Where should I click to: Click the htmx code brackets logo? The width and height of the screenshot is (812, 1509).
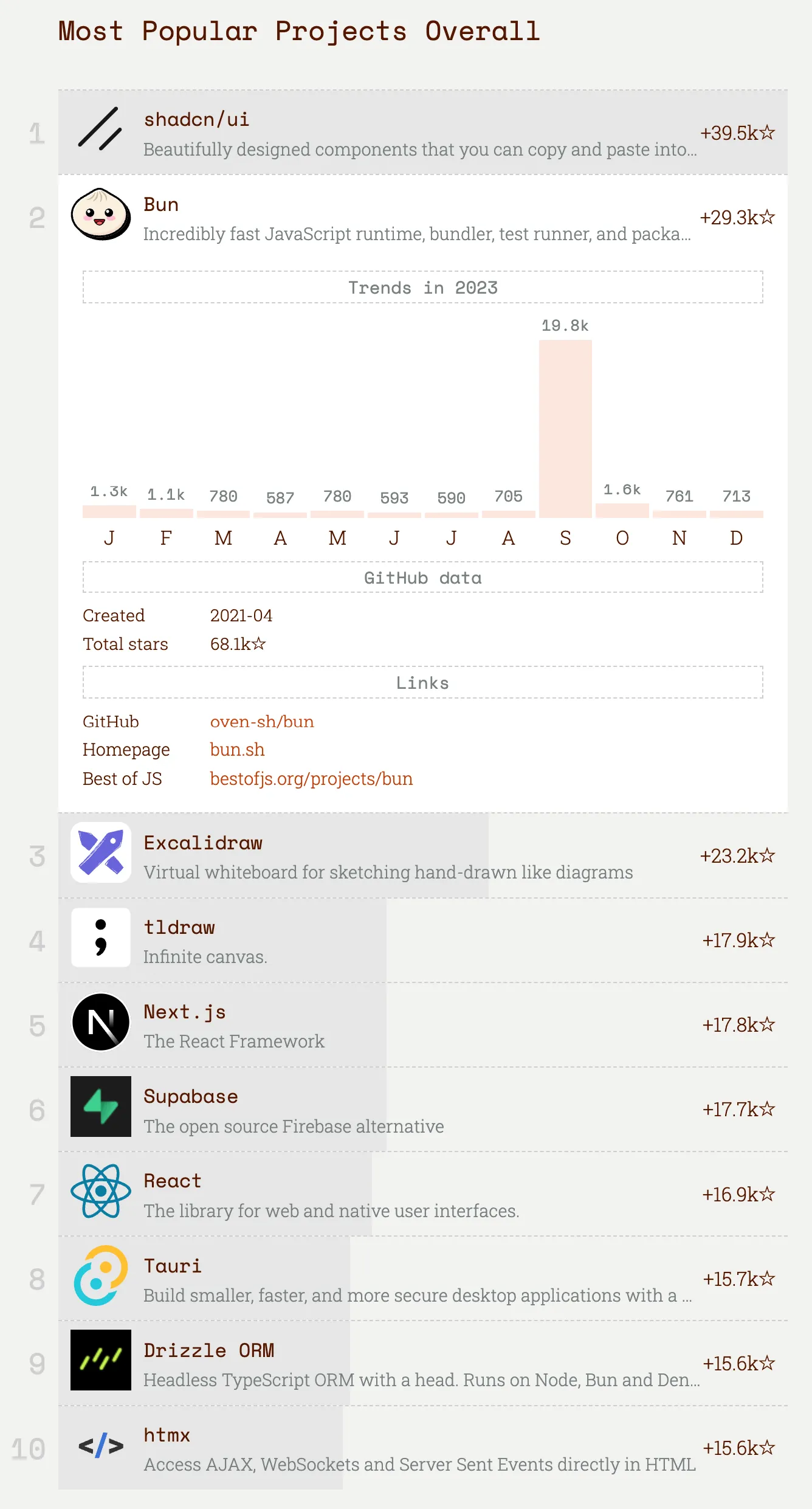click(x=100, y=1445)
